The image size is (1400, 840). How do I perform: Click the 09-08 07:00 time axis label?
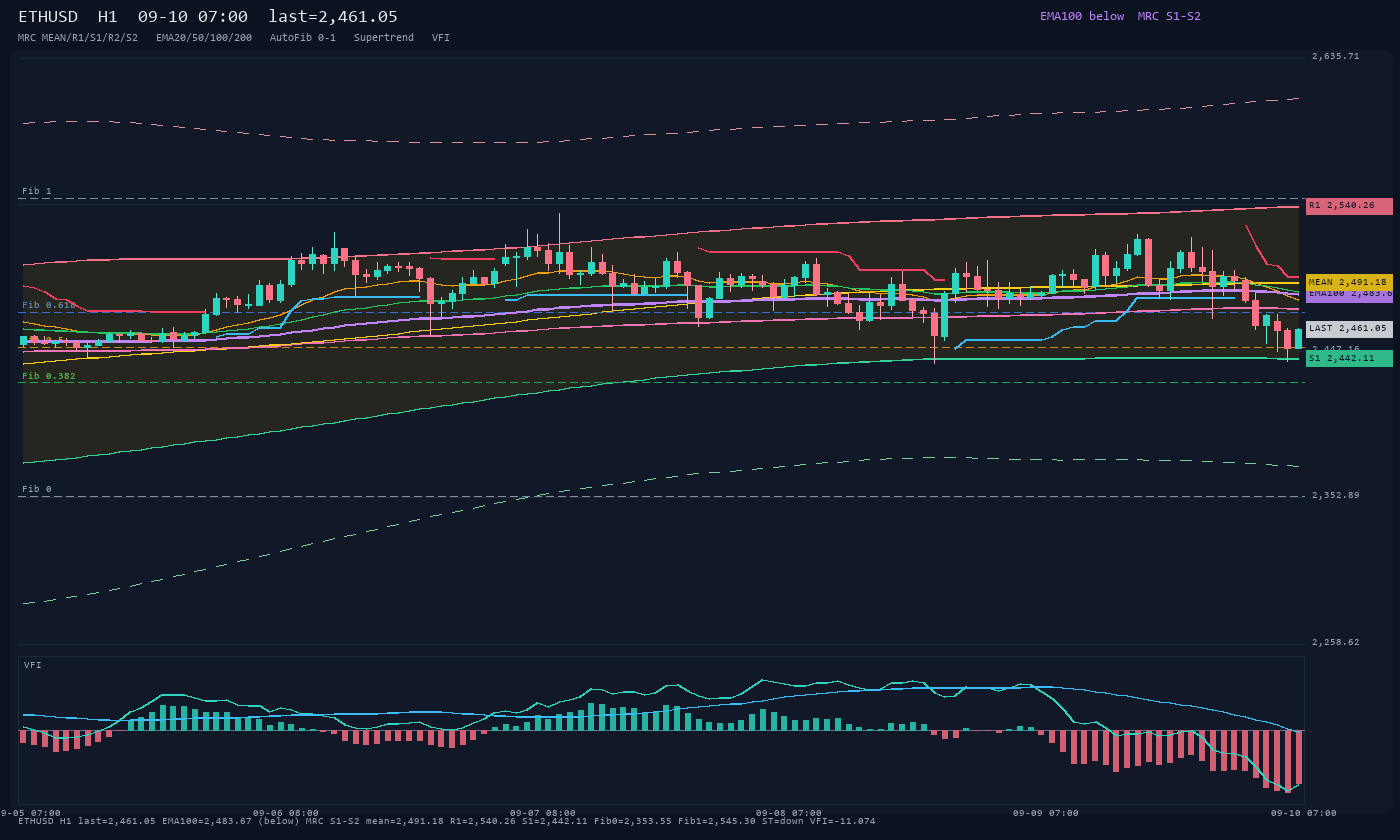[789, 813]
